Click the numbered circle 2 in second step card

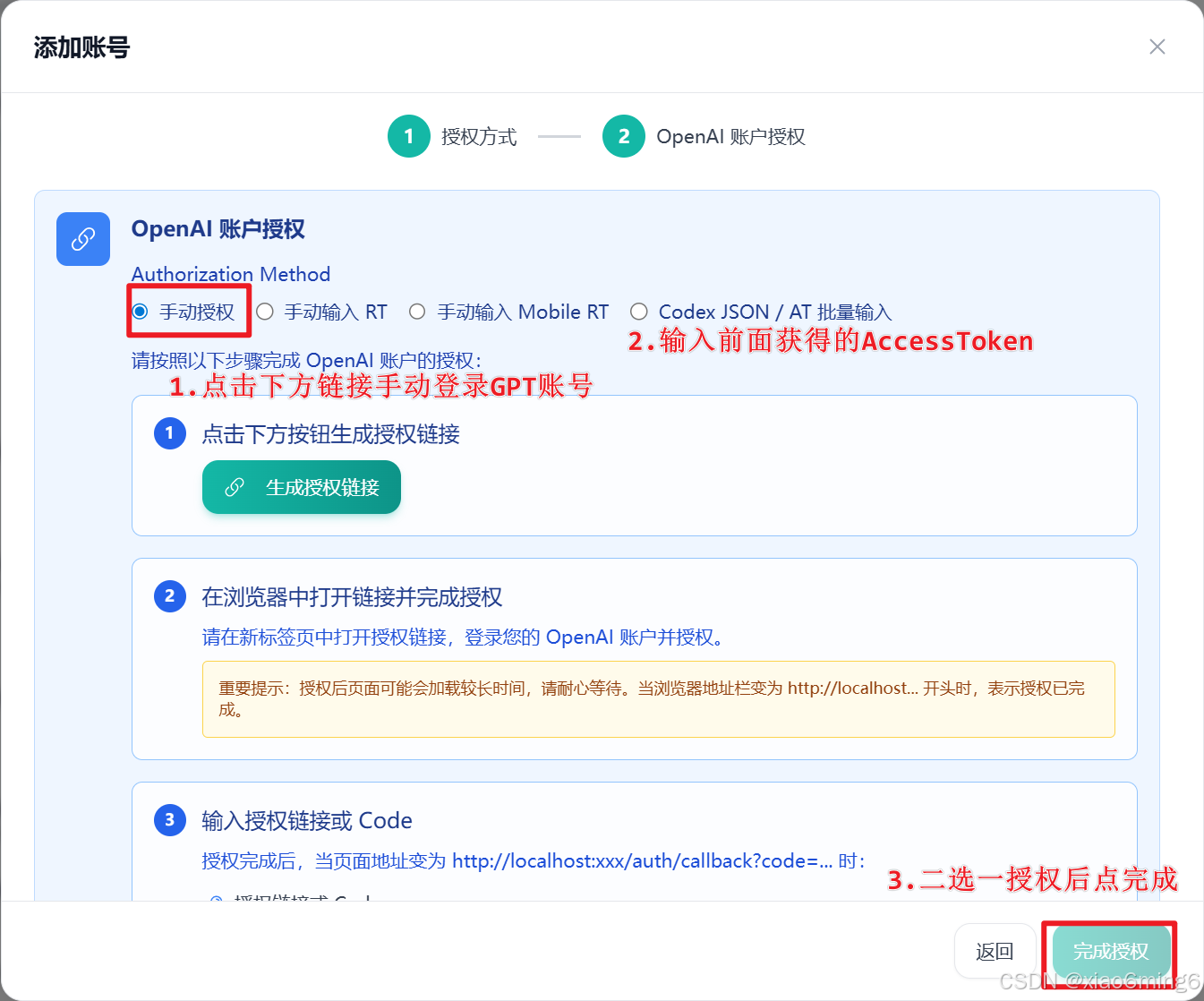pos(170,596)
